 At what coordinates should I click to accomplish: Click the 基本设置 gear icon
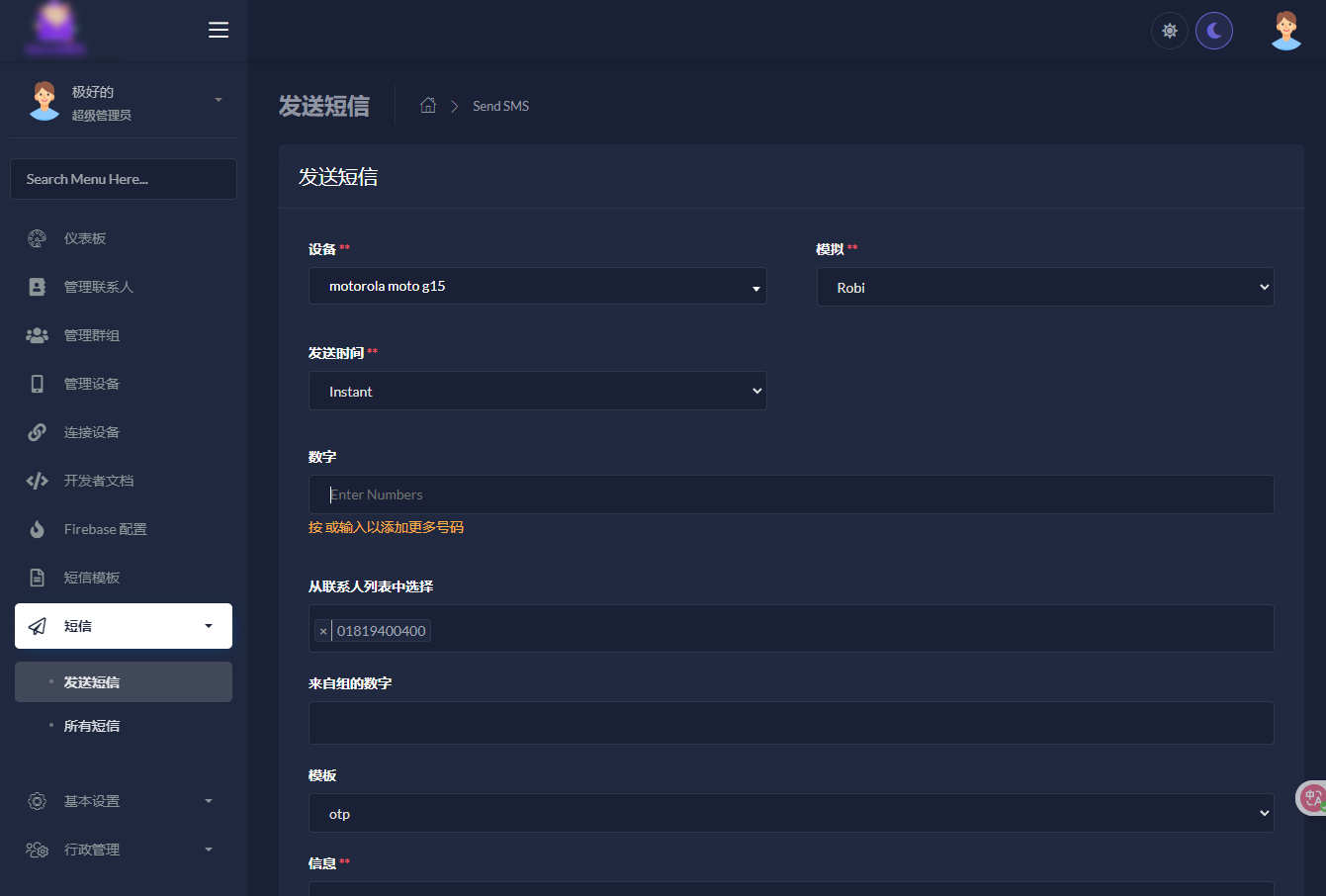pyautogui.click(x=37, y=801)
